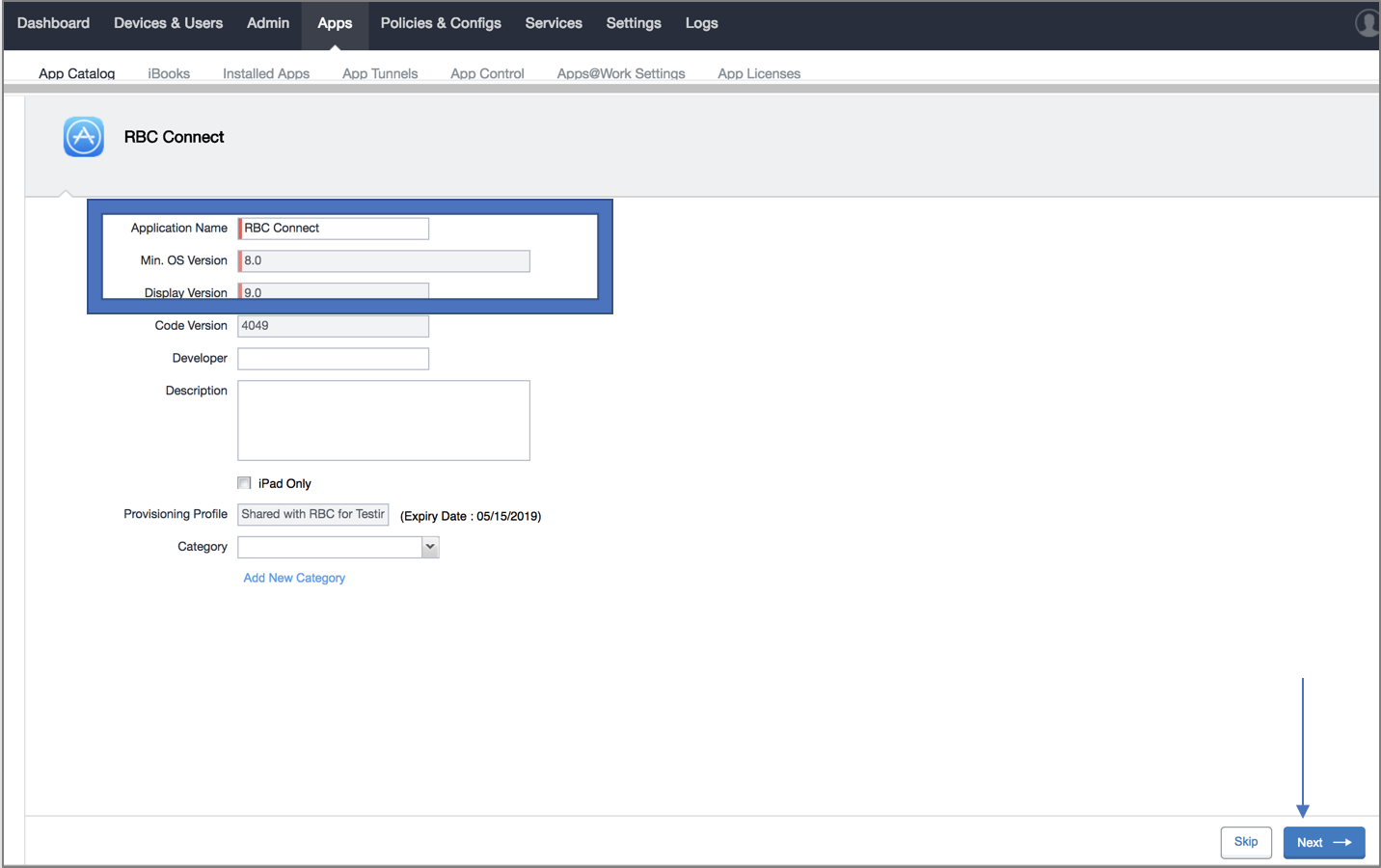Open Policies & Configs
This screenshot has height=868, width=1381.
[441, 23]
